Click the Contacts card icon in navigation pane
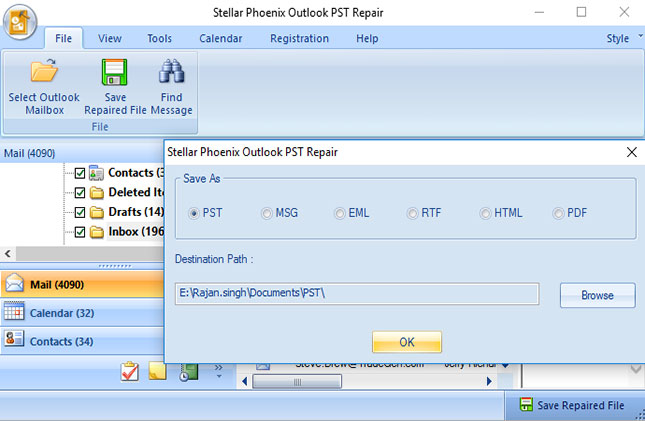Screen dimensions: 645x421 [x=14, y=339]
